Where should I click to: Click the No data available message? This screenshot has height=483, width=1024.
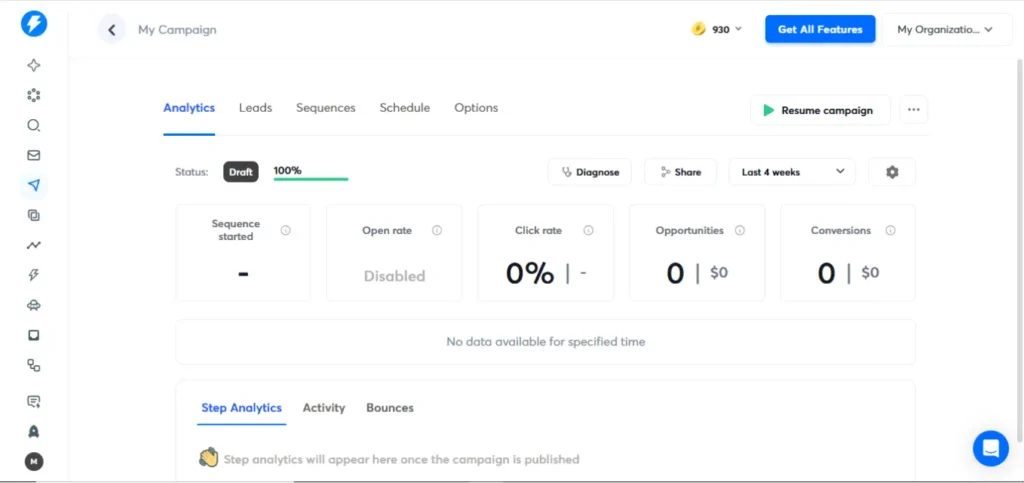(x=545, y=341)
